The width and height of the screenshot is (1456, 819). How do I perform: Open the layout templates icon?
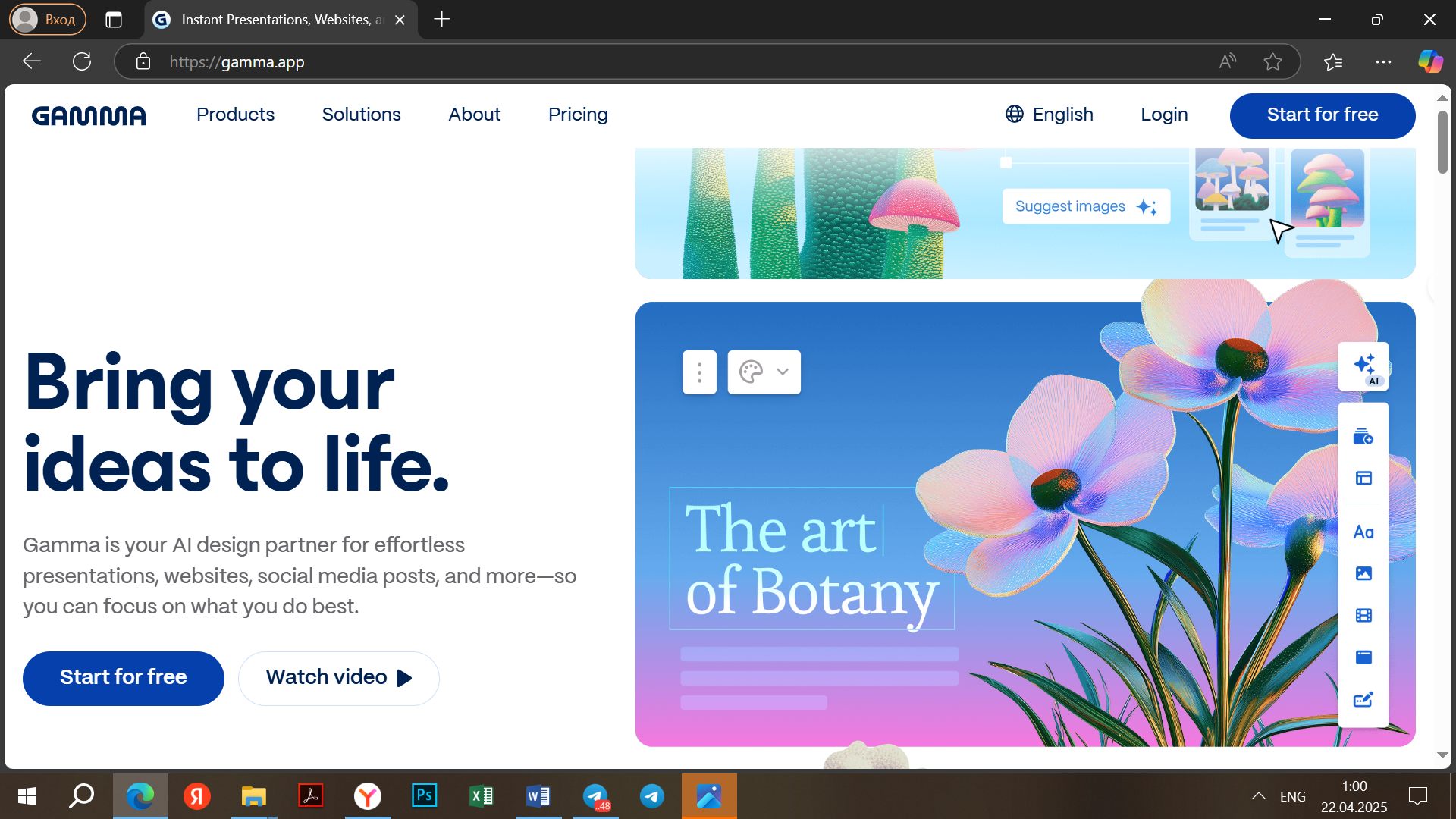[x=1363, y=478]
